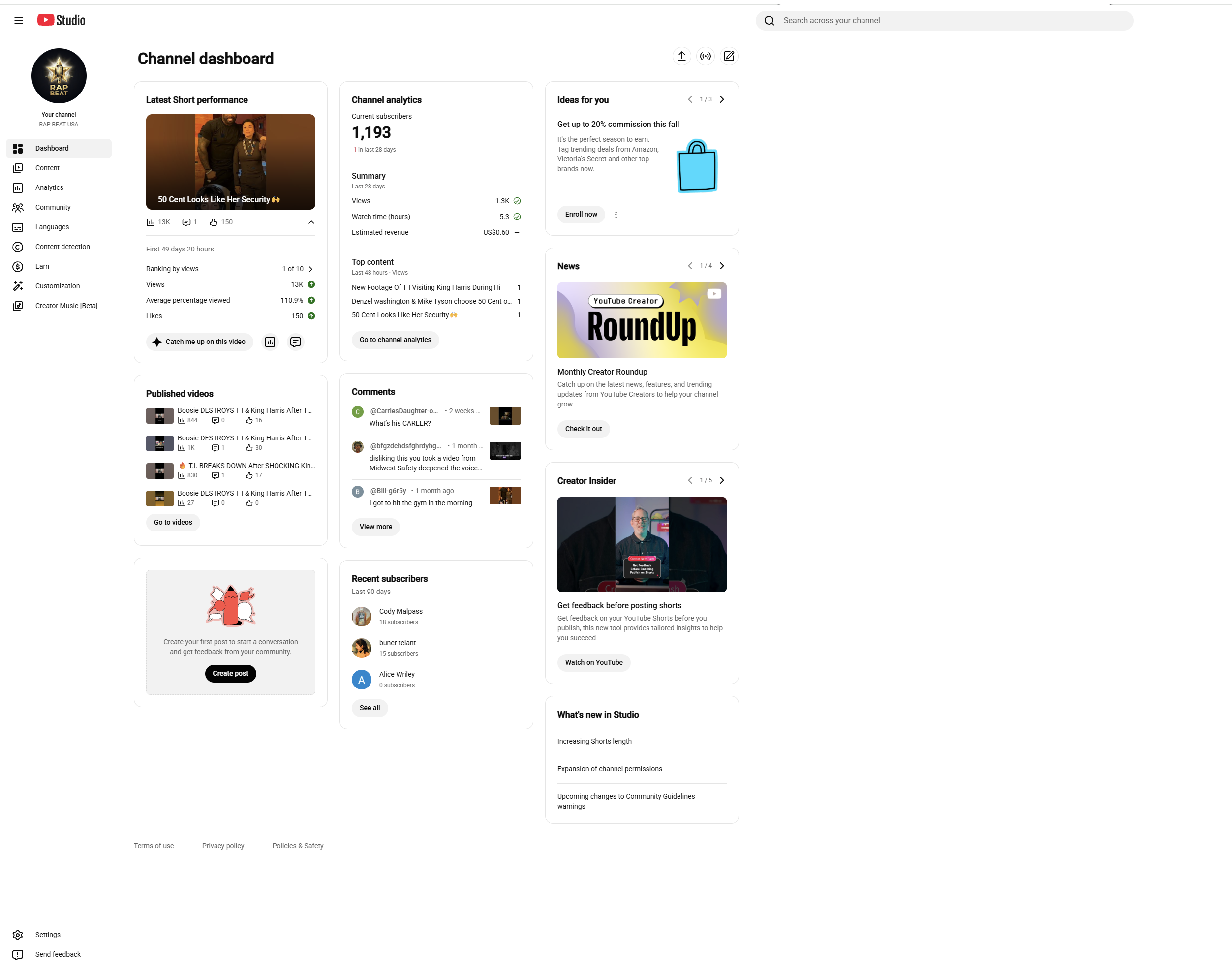Open more options next to Enroll now
Viewport: 1232px width, 968px height.
point(616,214)
